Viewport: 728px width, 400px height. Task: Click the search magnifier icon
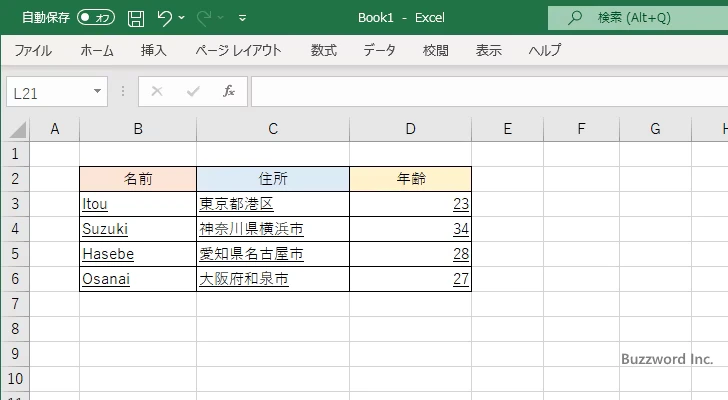click(575, 18)
